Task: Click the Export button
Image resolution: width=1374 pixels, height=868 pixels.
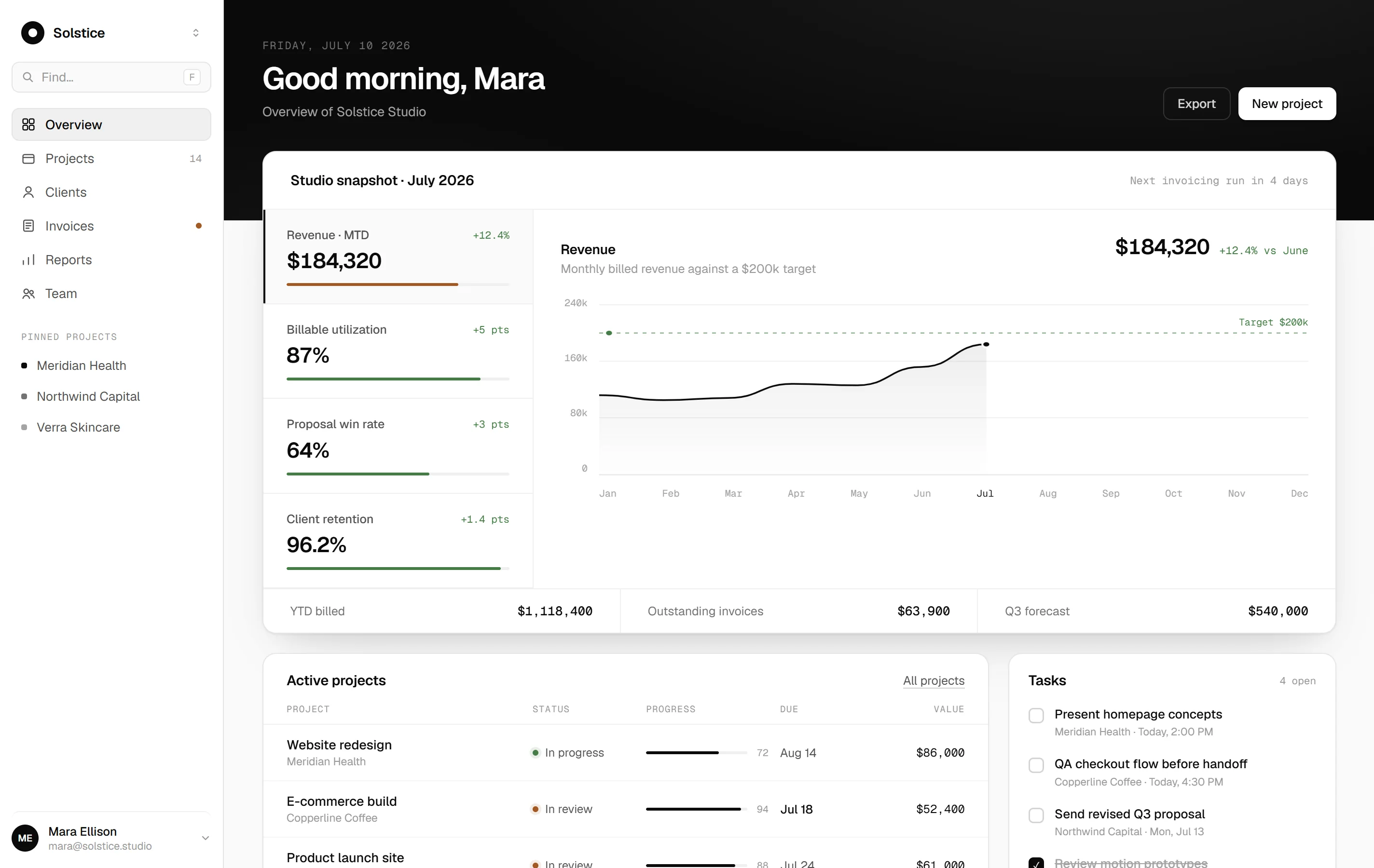Action: tap(1196, 104)
